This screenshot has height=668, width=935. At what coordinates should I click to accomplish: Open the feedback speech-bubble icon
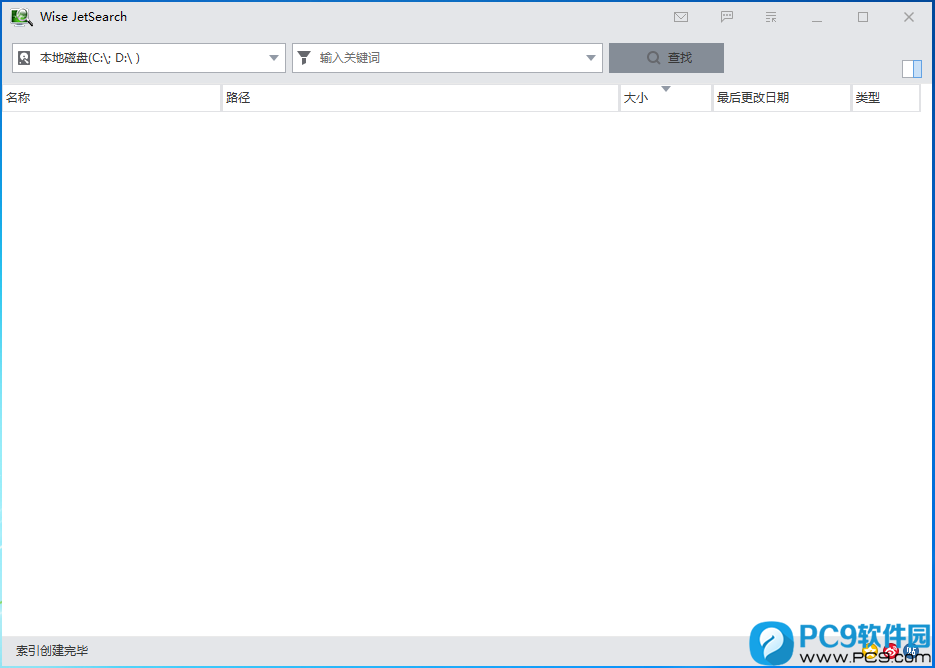726,17
